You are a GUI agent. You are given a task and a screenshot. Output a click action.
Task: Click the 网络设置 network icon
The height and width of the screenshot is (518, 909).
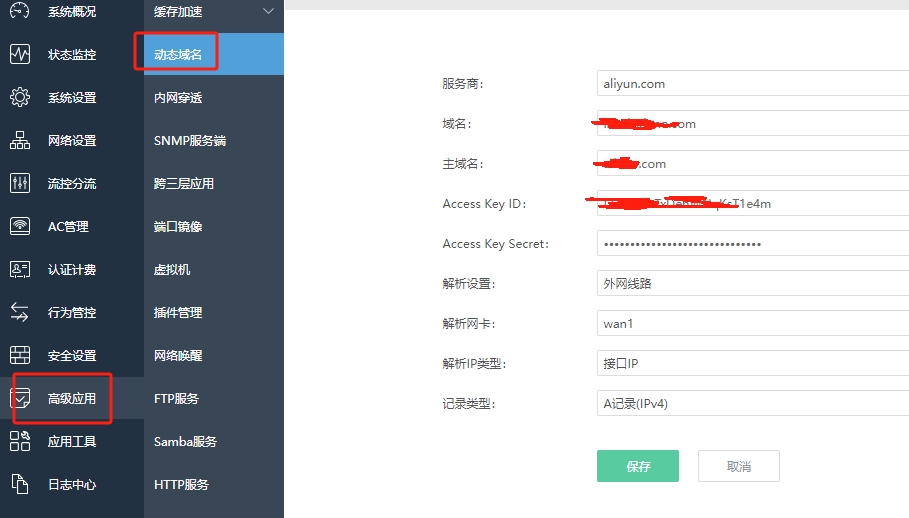point(20,140)
